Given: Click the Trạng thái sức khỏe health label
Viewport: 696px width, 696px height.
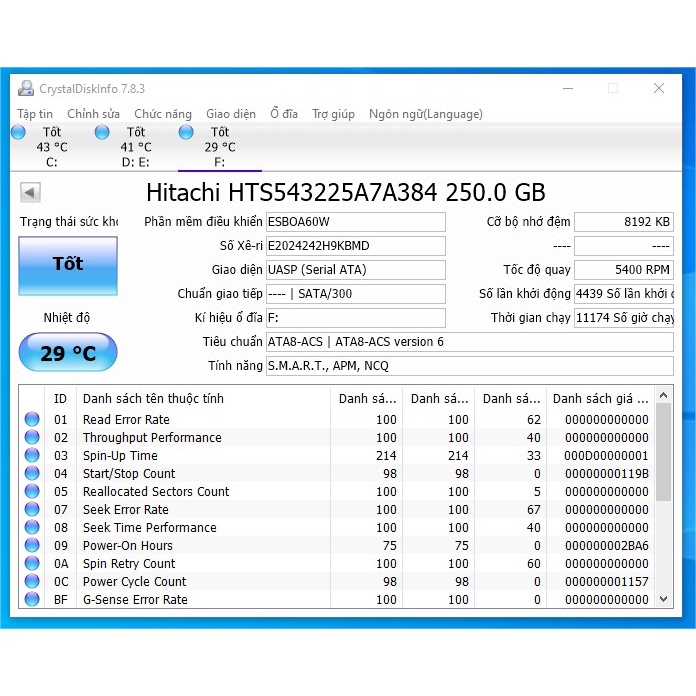Looking at the screenshot, I should click(x=69, y=221).
